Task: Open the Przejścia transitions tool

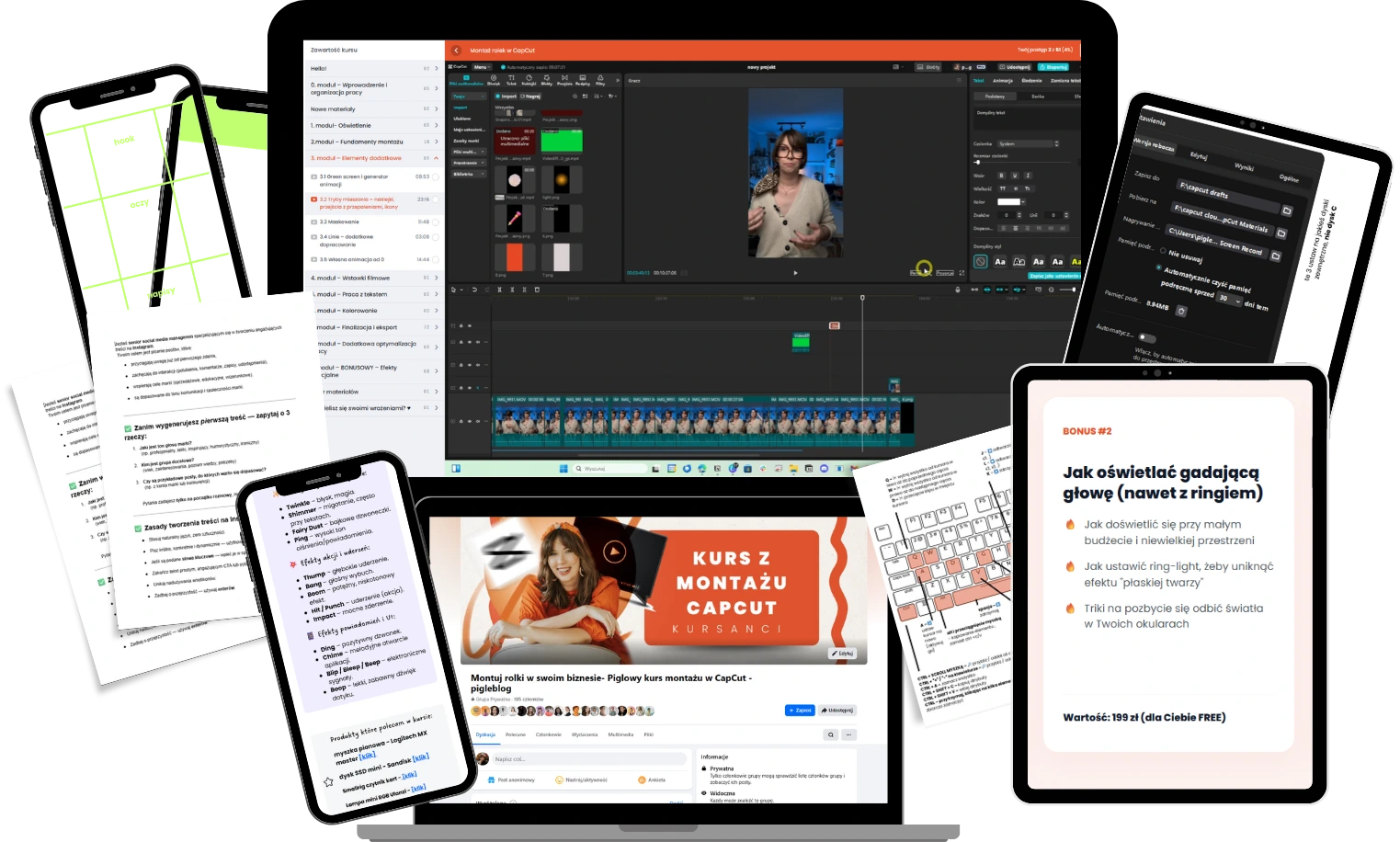Action: click(564, 80)
